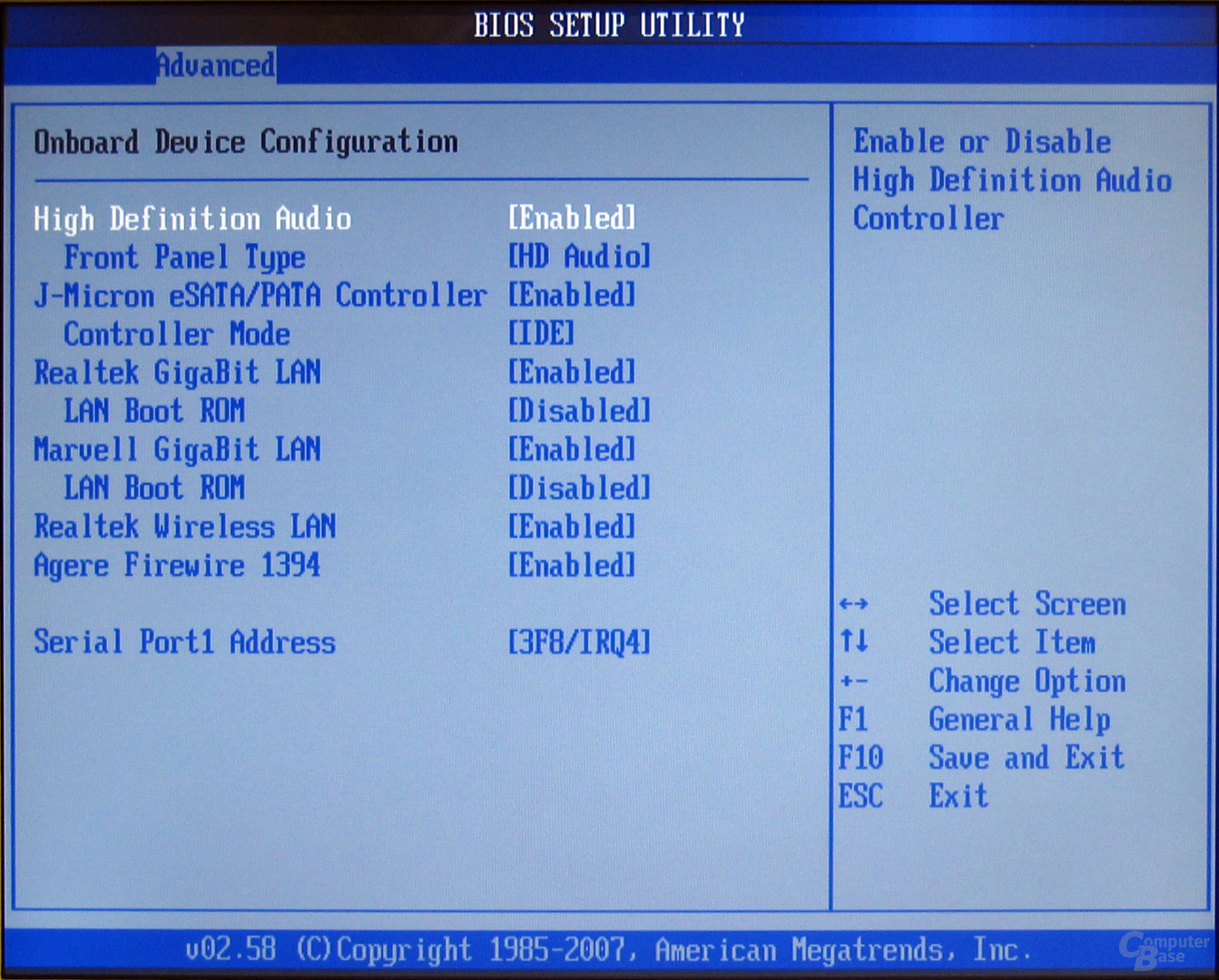This screenshot has height=980, width=1219.
Task: Change High Definition Audio Enabled value
Action: point(572,218)
